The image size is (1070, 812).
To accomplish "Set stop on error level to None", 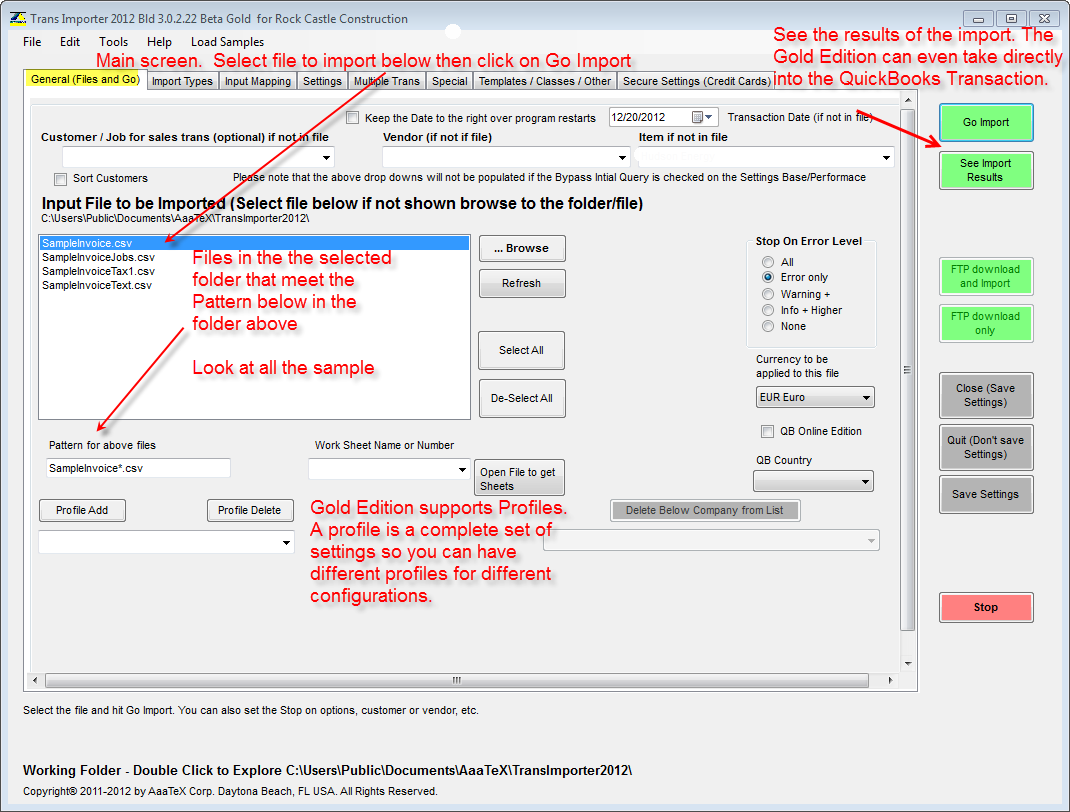I will point(768,326).
